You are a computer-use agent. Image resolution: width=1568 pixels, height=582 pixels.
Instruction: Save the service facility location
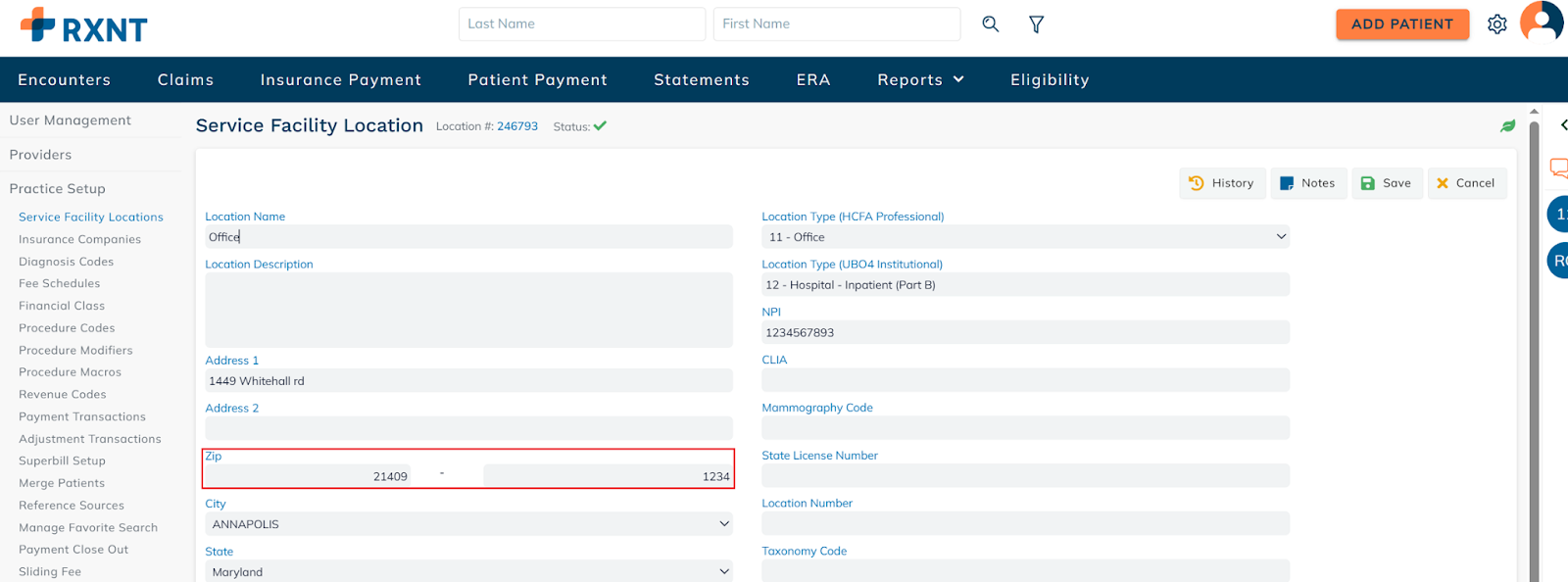coord(1386,183)
